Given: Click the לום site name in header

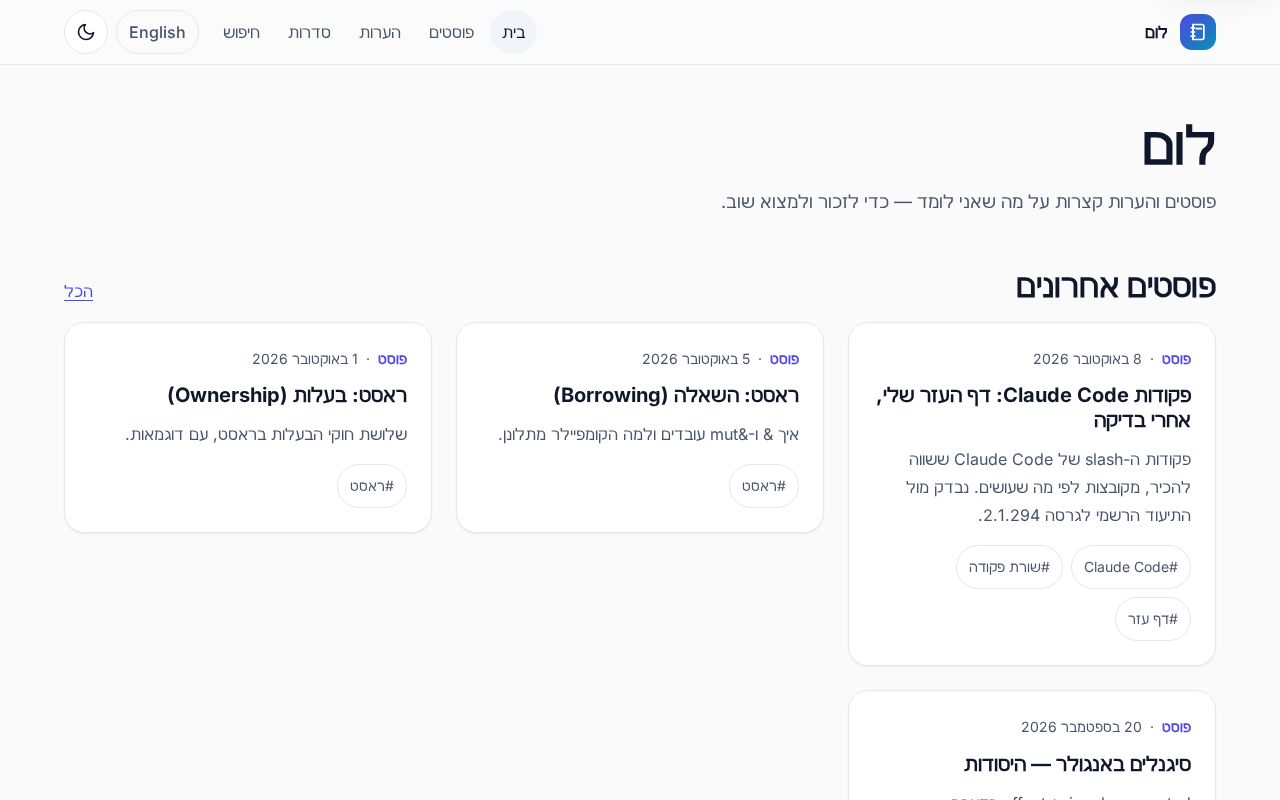Looking at the screenshot, I should (x=1156, y=32).
